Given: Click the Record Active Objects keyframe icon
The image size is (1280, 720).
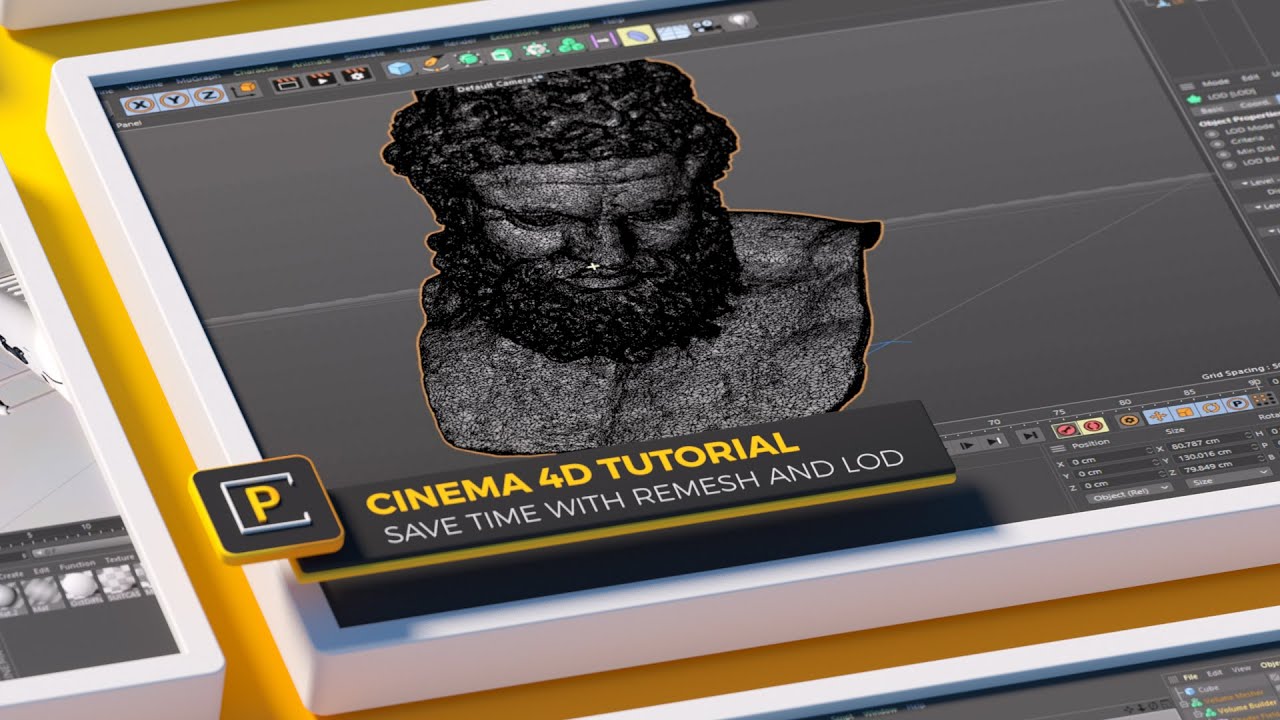Looking at the screenshot, I should [1066, 429].
